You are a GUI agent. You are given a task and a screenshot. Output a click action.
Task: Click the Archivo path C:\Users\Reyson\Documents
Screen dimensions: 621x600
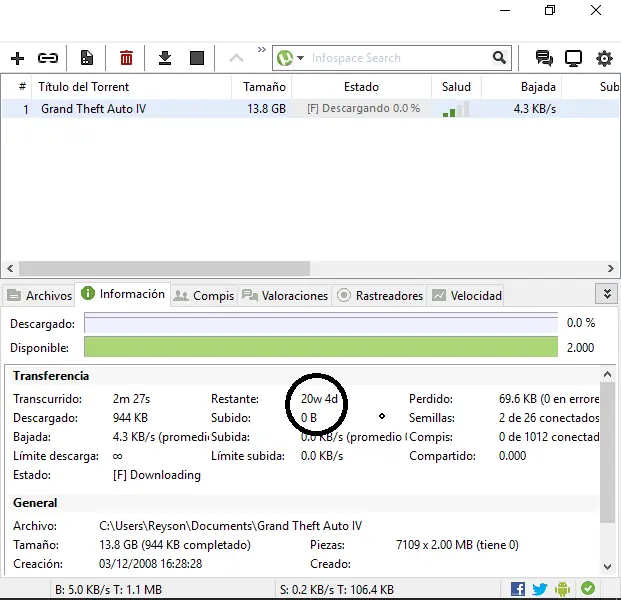pos(230,526)
